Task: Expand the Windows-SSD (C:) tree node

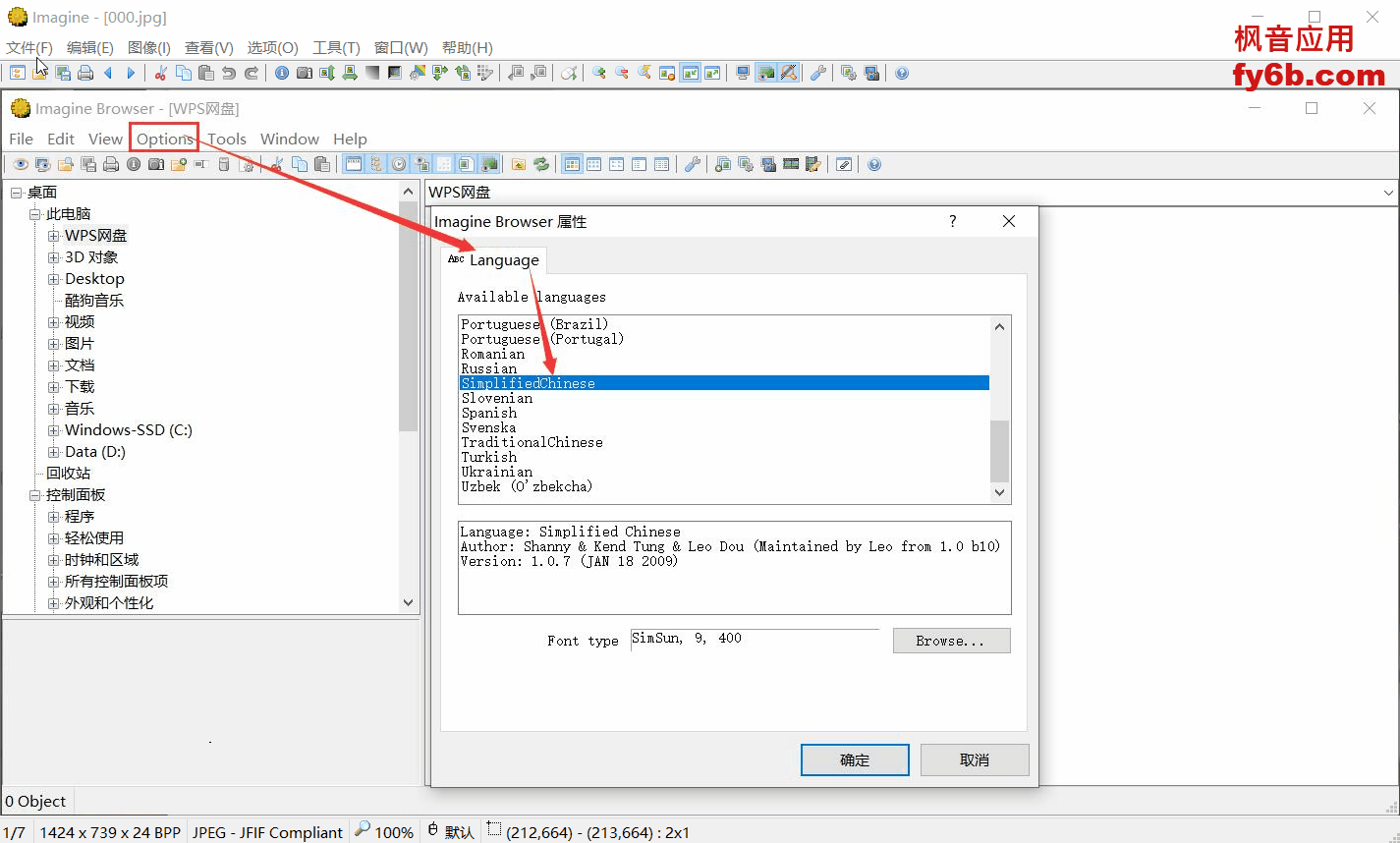Action: tap(54, 430)
